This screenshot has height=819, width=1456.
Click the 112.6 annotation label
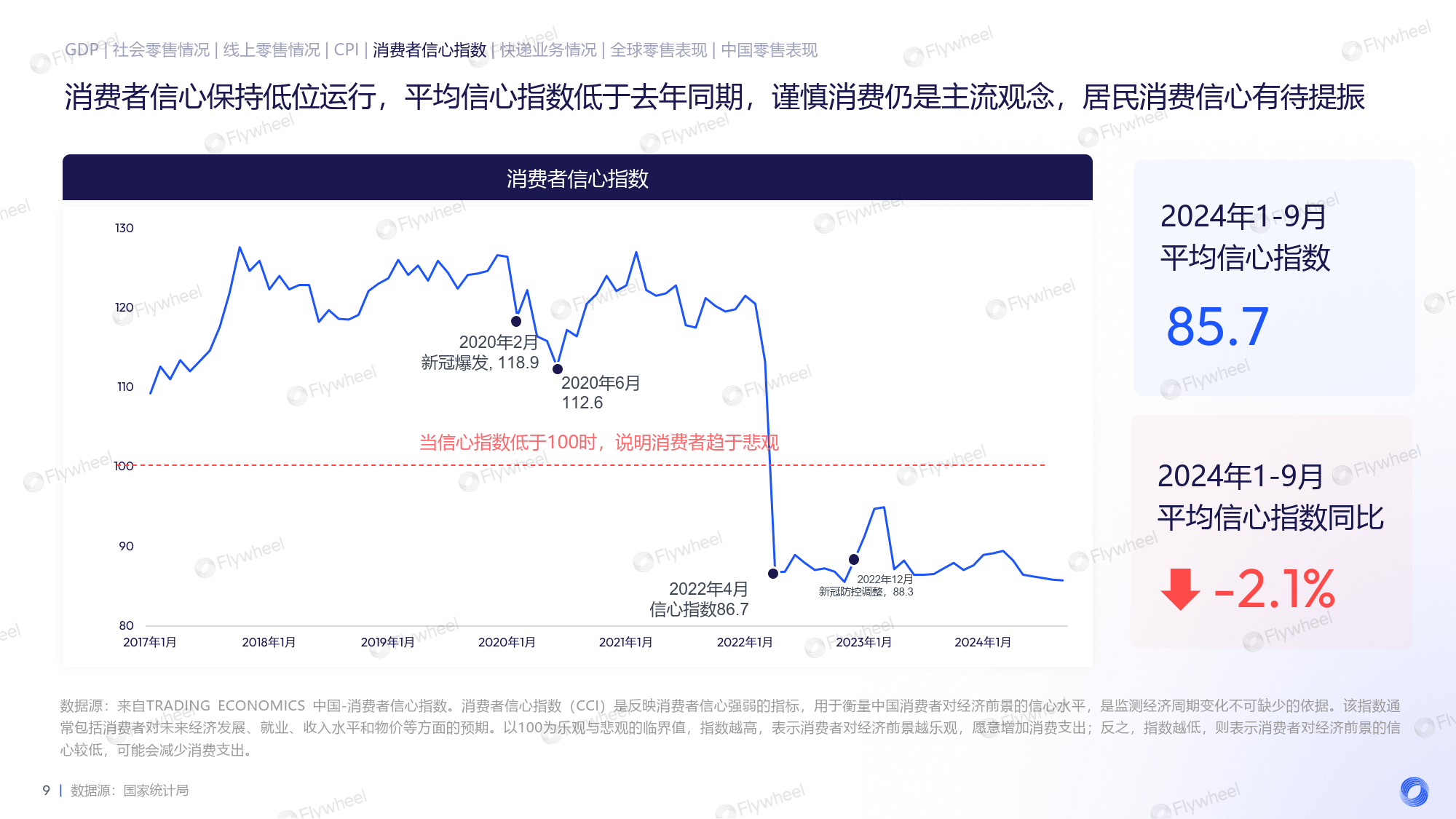click(582, 403)
